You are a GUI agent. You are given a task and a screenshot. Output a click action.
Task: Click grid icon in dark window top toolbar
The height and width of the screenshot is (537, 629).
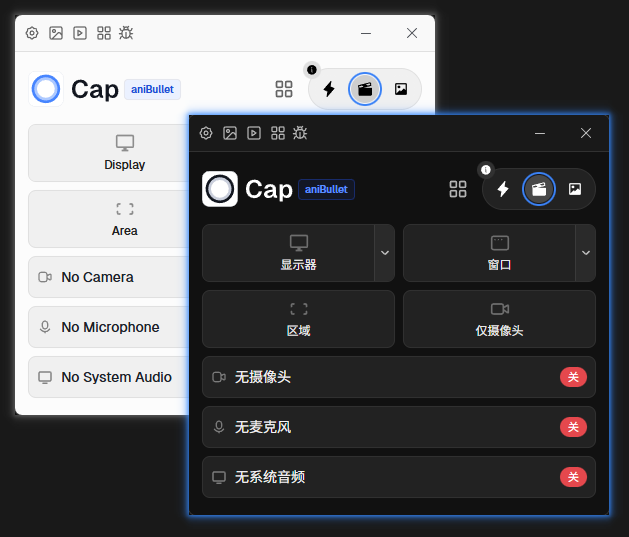[278, 133]
